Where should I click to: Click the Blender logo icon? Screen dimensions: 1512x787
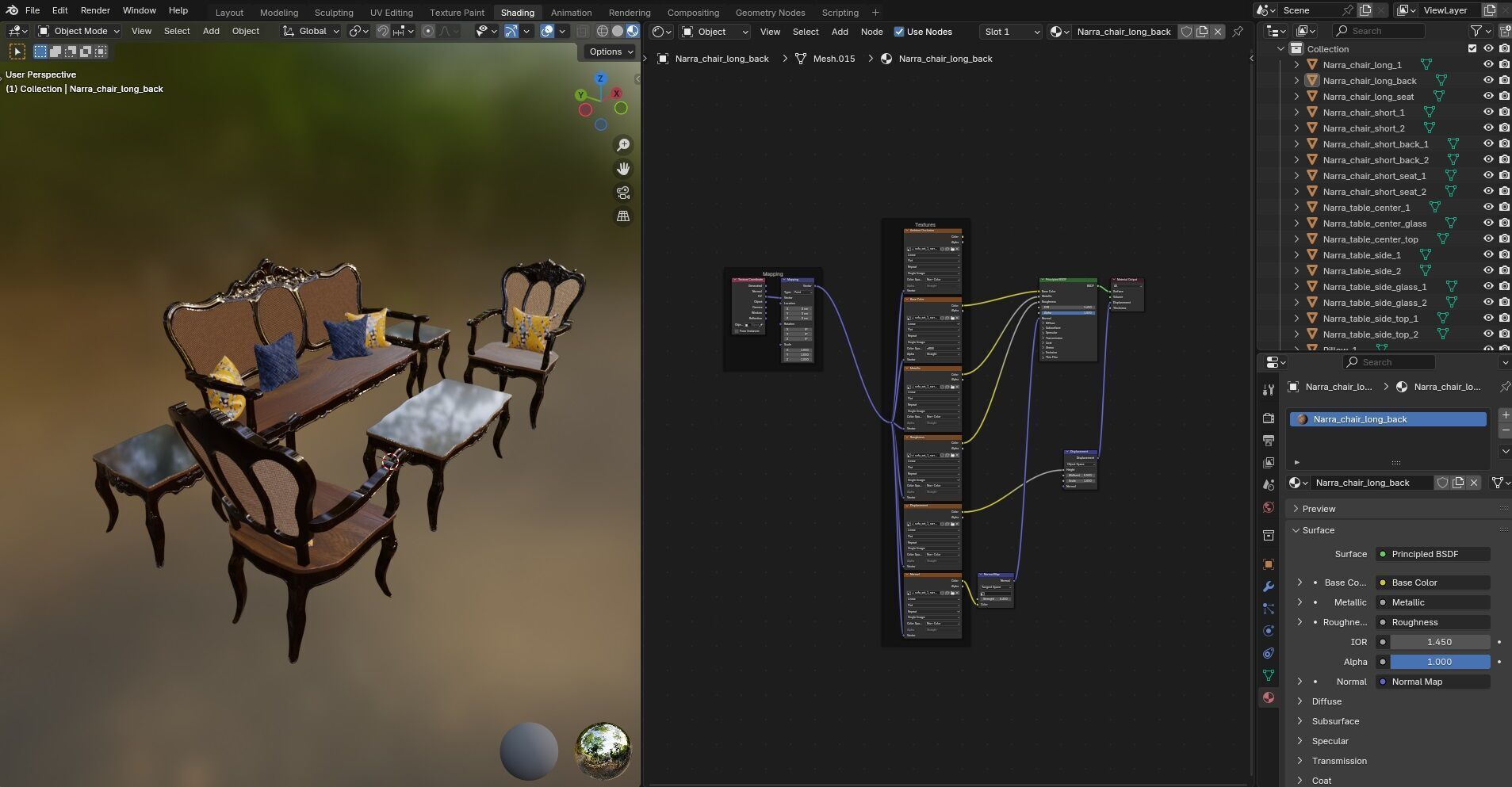coord(12,10)
